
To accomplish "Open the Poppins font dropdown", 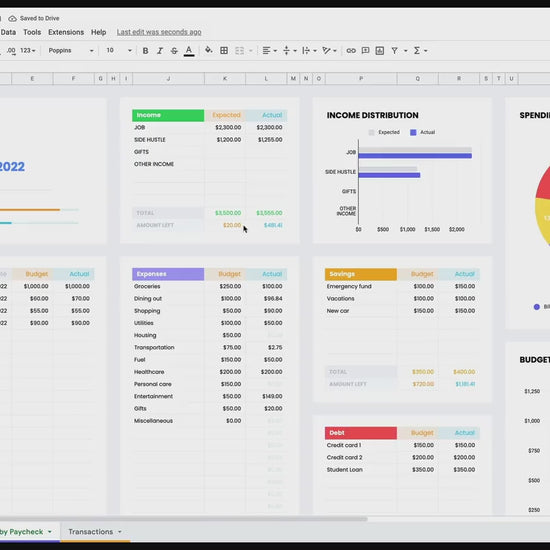I will coord(71,51).
